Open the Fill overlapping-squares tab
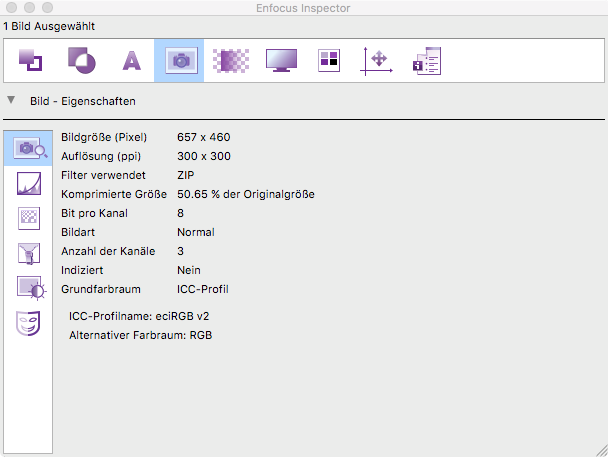The image size is (608, 457). (31, 61)
